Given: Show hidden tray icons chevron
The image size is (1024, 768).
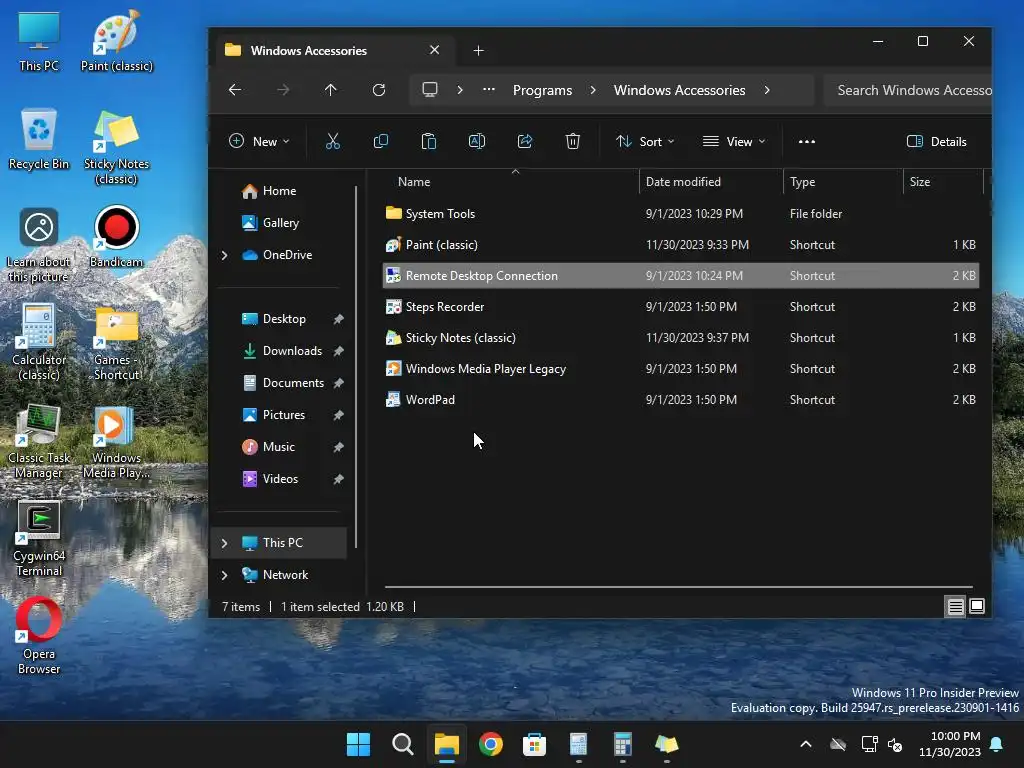Looking at the screenshot, I should [x=806, y=744].
